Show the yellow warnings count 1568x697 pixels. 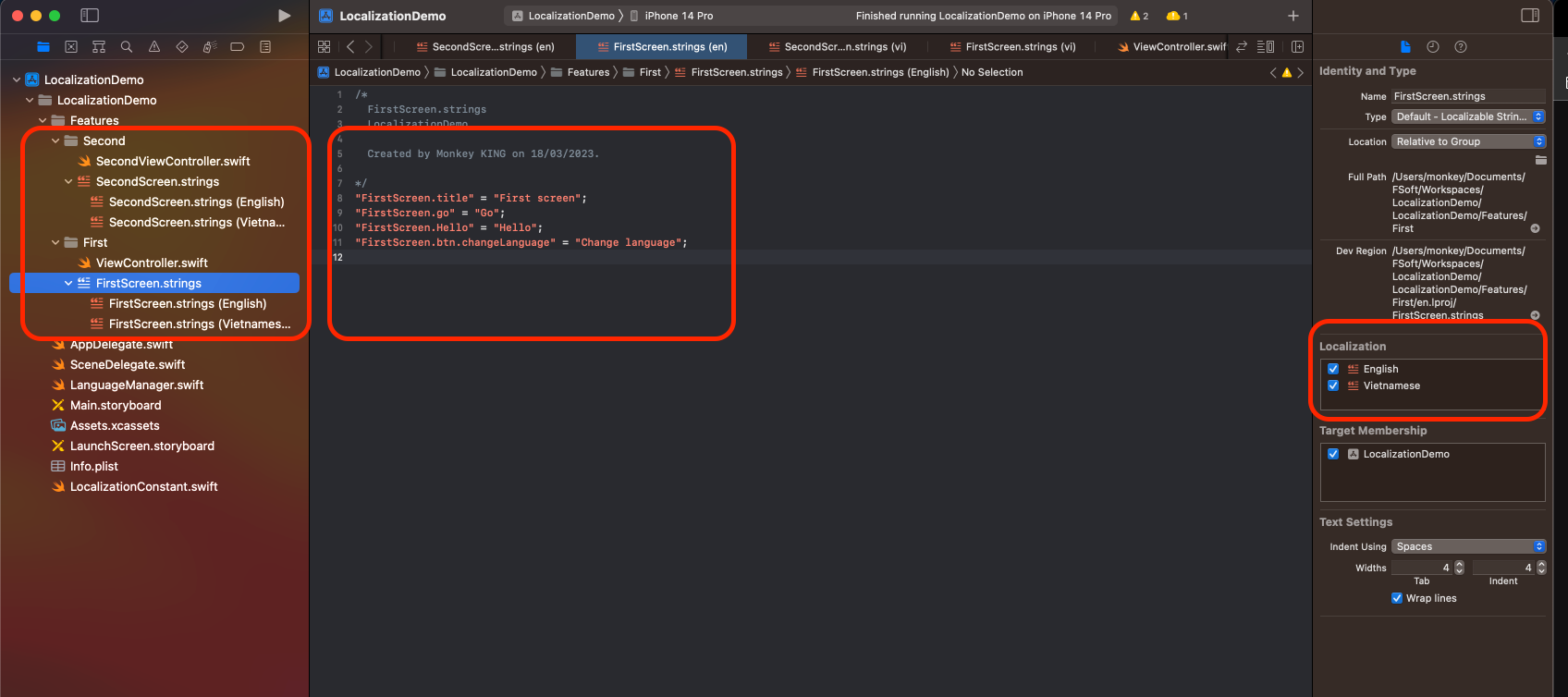coord(1139,16)
